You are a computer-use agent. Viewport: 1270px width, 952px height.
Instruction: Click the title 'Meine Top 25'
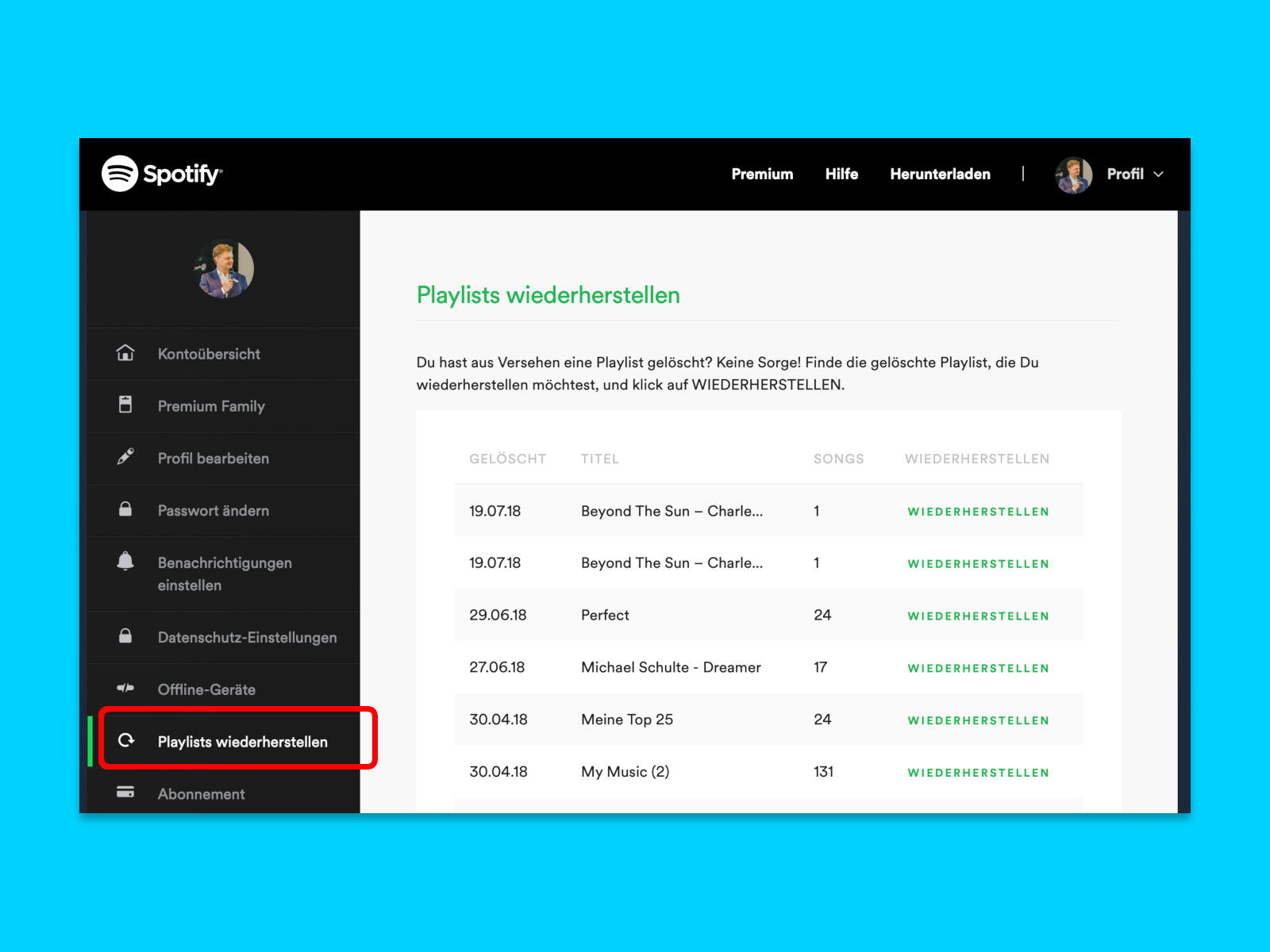pos(627,720)
